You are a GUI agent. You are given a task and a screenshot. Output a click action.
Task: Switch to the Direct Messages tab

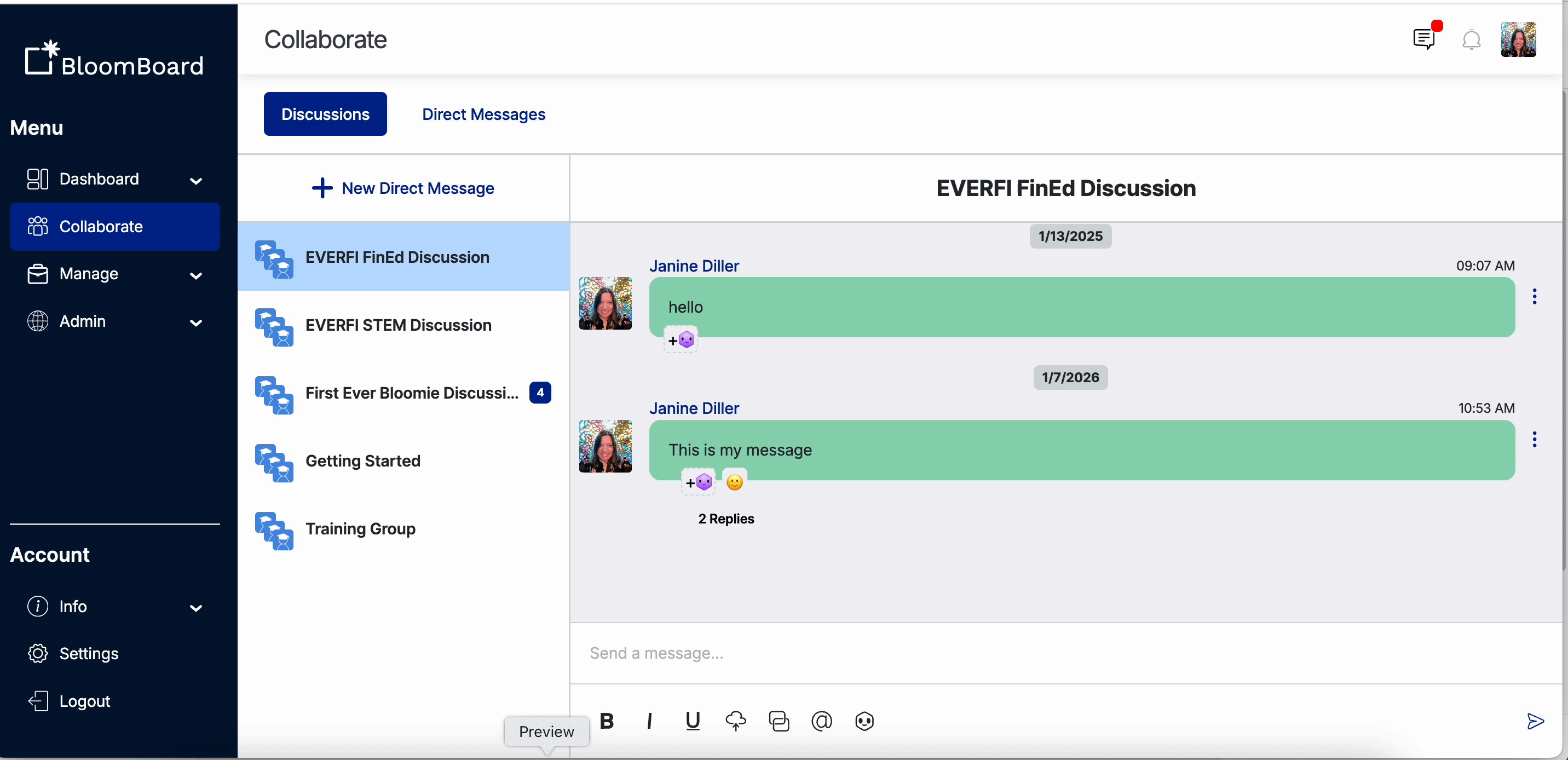tap(483, 114)
